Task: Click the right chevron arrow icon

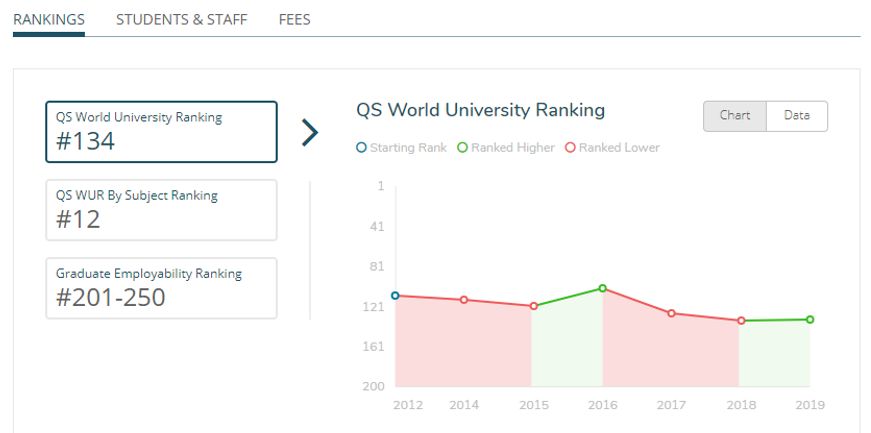Action: 309,133
